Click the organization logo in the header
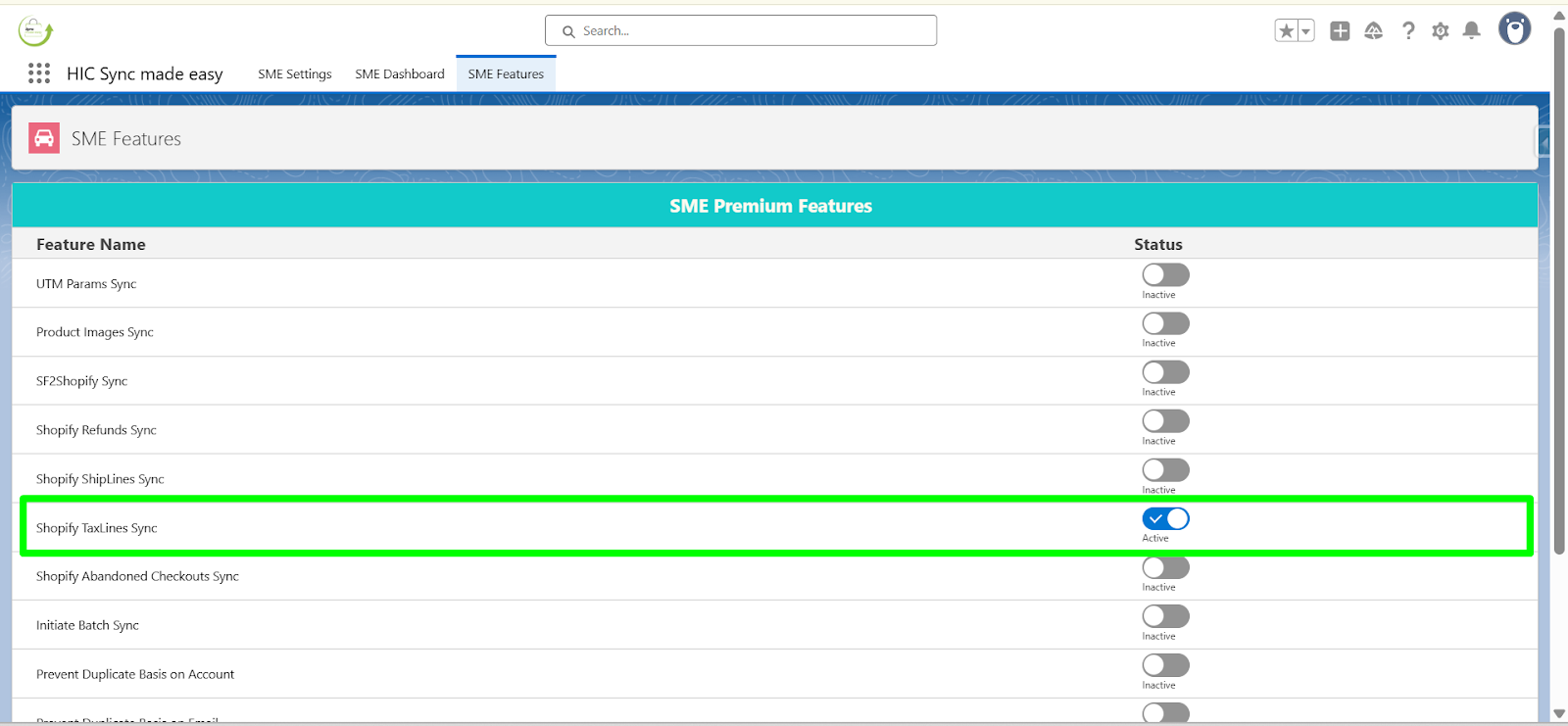 coord(35,31)
